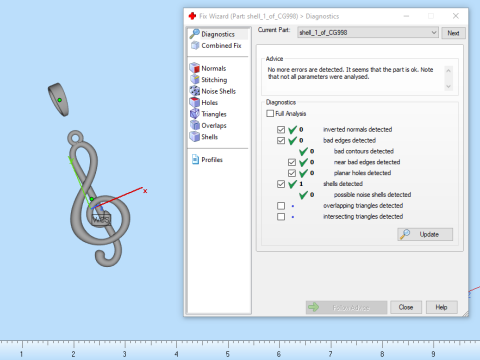Image resolution: width=480 pixels, height=360 pixels.
Task: Close the Fix Wizard window
Action: pos(456,16)
